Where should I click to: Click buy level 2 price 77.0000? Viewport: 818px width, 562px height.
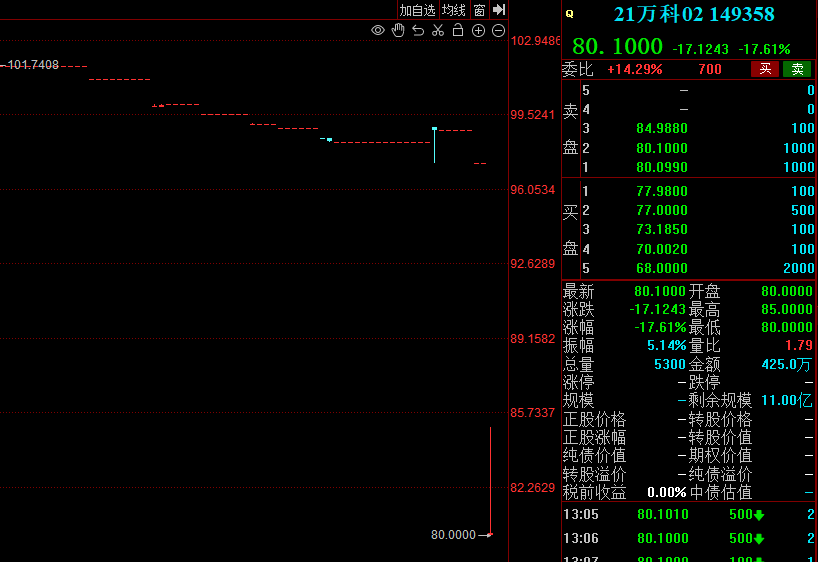click(661, 210)
